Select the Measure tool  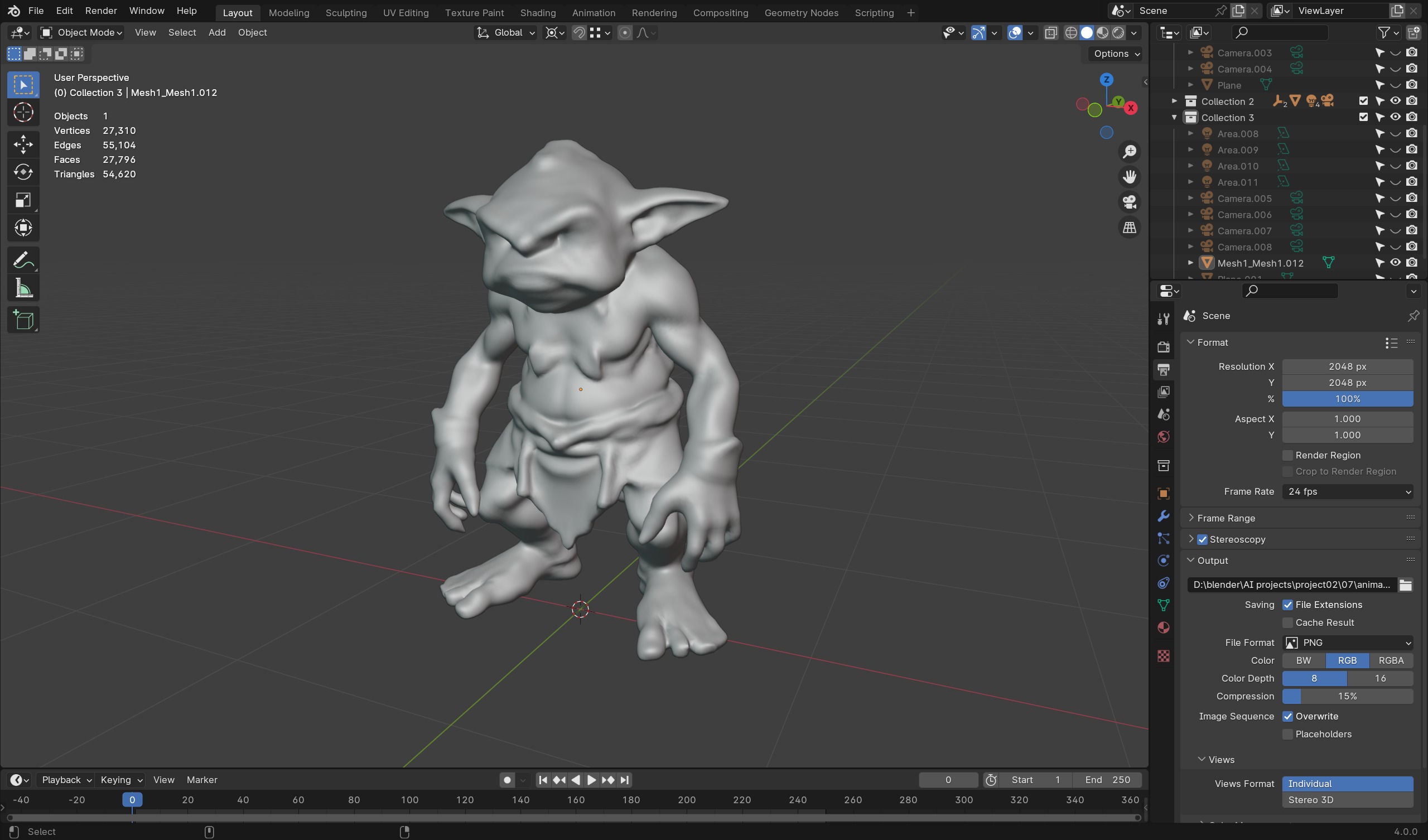point(23,288)
